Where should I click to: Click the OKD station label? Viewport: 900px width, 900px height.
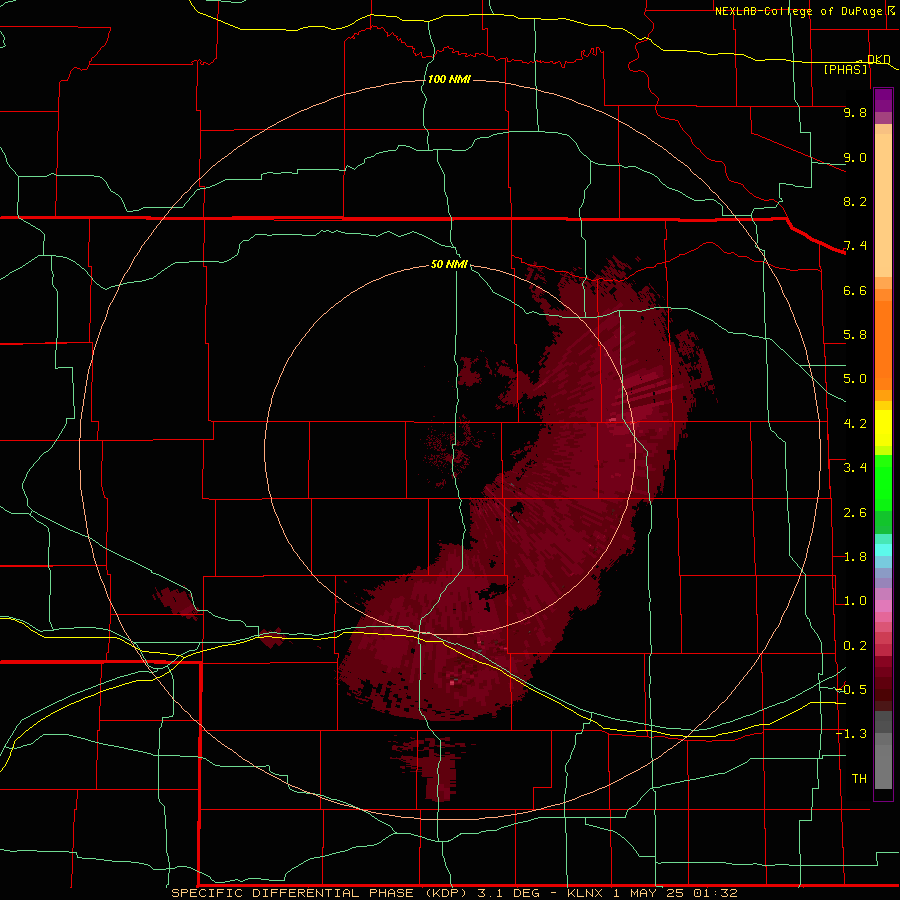[878, 59]
